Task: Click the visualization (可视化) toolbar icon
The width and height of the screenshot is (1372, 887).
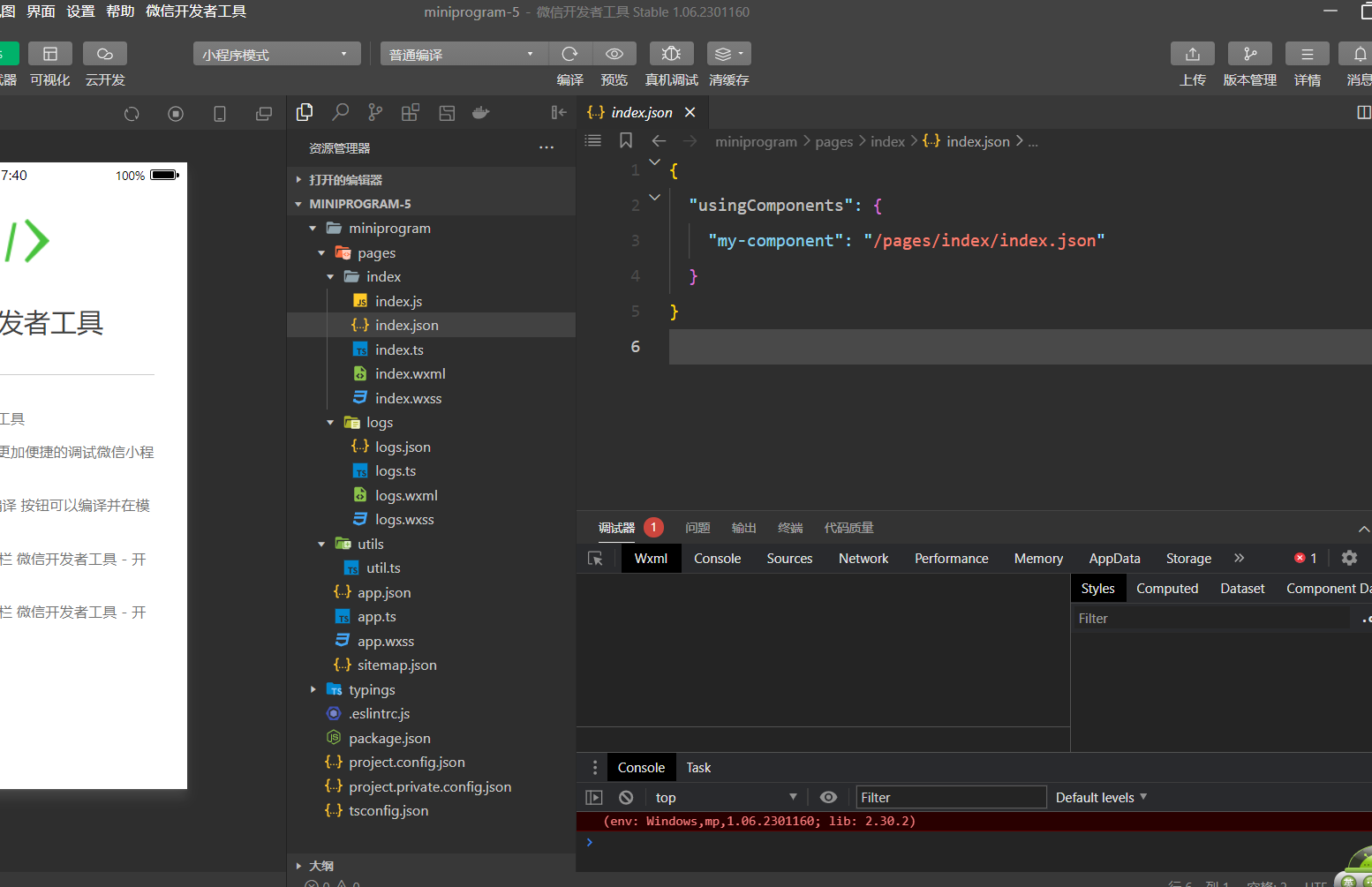Action: point(50,54)
